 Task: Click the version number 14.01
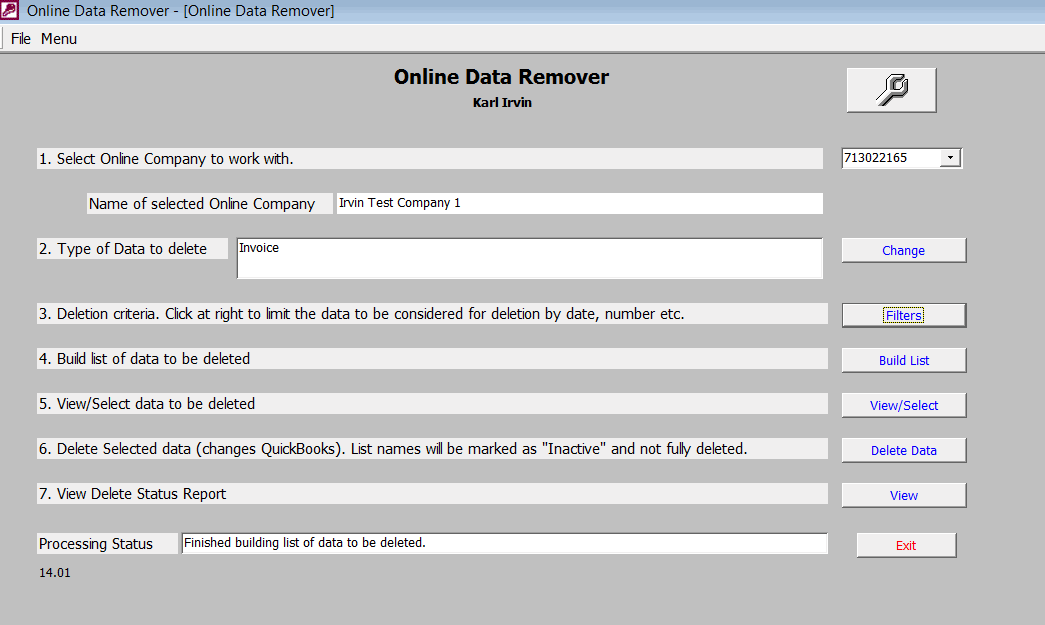pos(55,572)
